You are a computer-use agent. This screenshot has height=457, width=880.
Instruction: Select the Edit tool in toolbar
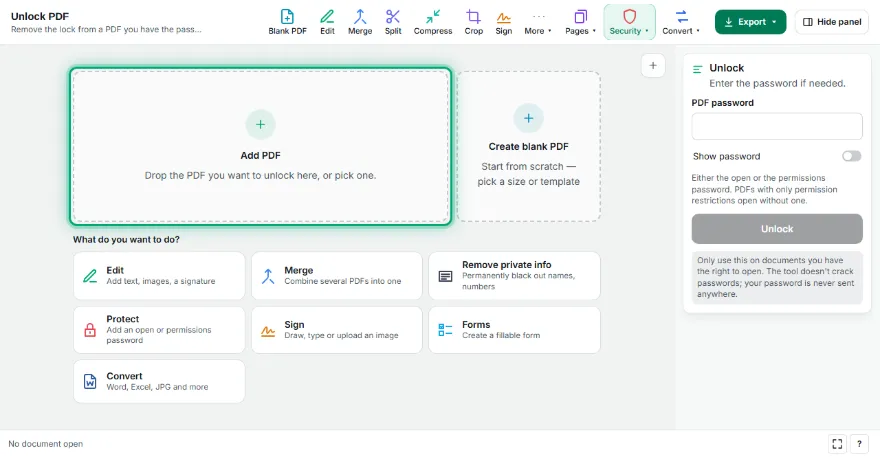(x=327, y=22)
